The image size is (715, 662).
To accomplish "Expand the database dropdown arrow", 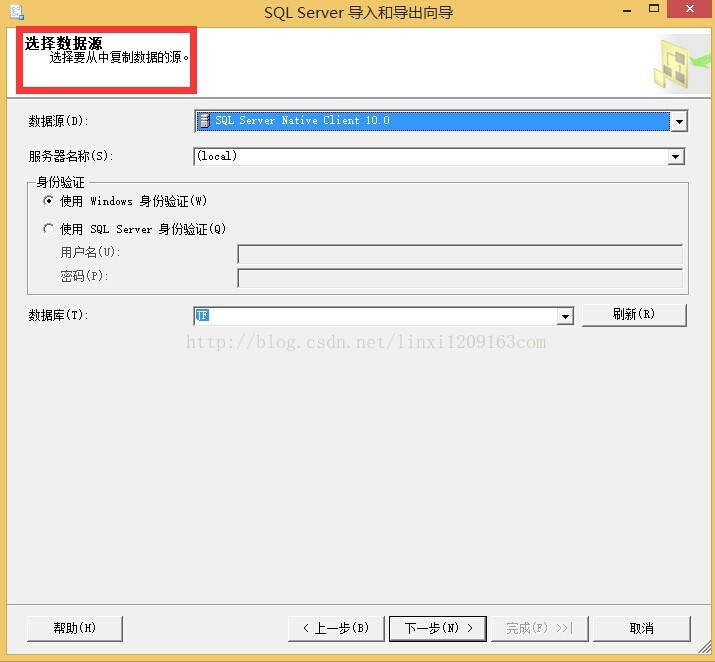I will [565, 316].
